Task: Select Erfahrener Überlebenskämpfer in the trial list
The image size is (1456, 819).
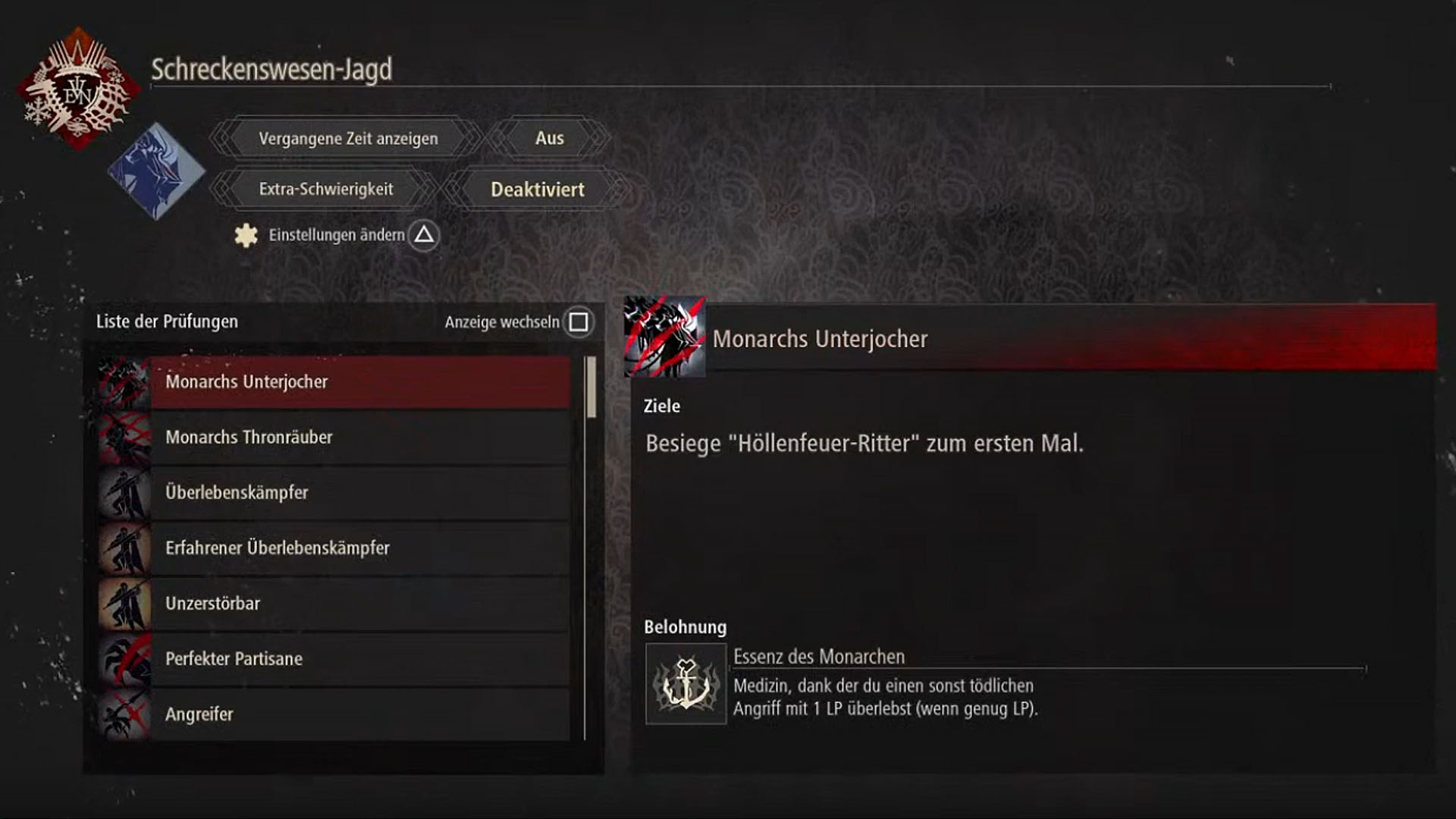Action: tap(334, 548)
